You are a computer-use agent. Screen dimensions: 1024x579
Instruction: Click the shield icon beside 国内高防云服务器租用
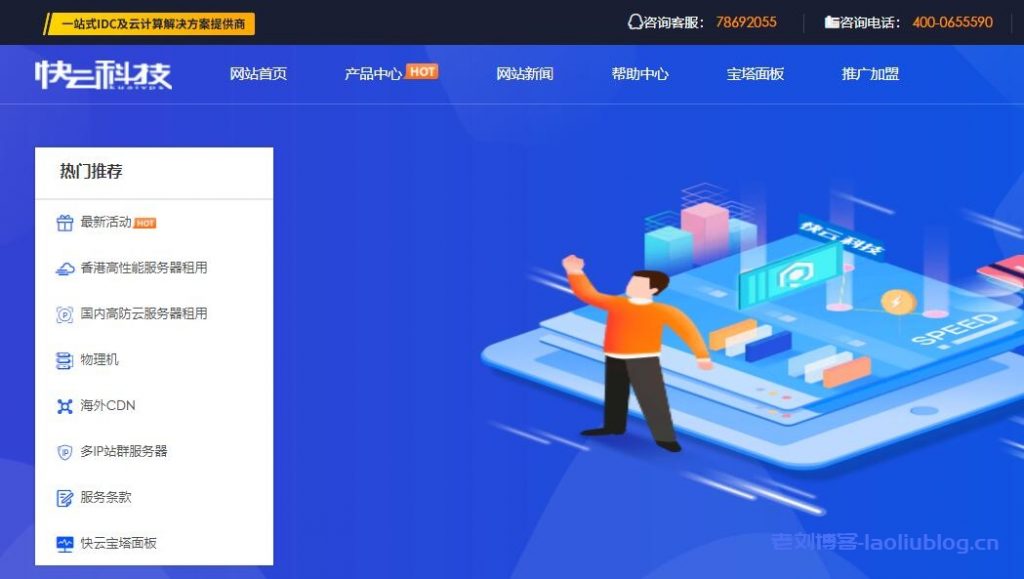[x=65, y=315]
